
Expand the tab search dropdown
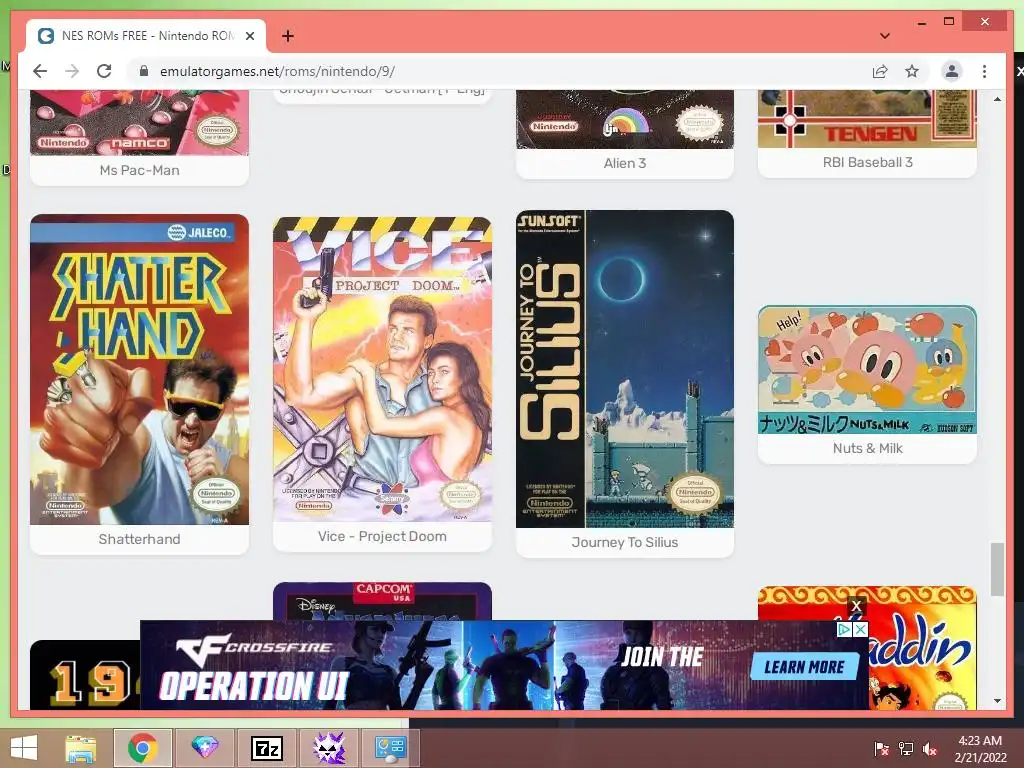point(885,36)
